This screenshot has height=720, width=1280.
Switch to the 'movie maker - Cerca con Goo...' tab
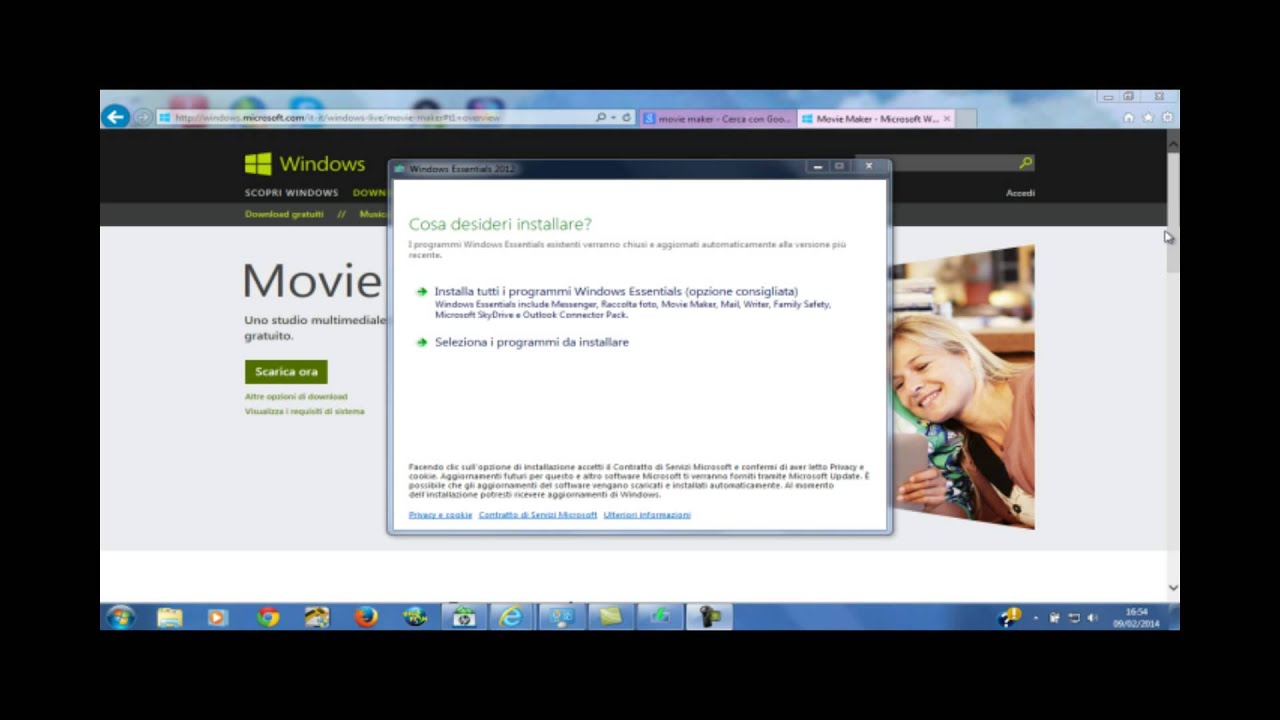[x=718, y=118]
